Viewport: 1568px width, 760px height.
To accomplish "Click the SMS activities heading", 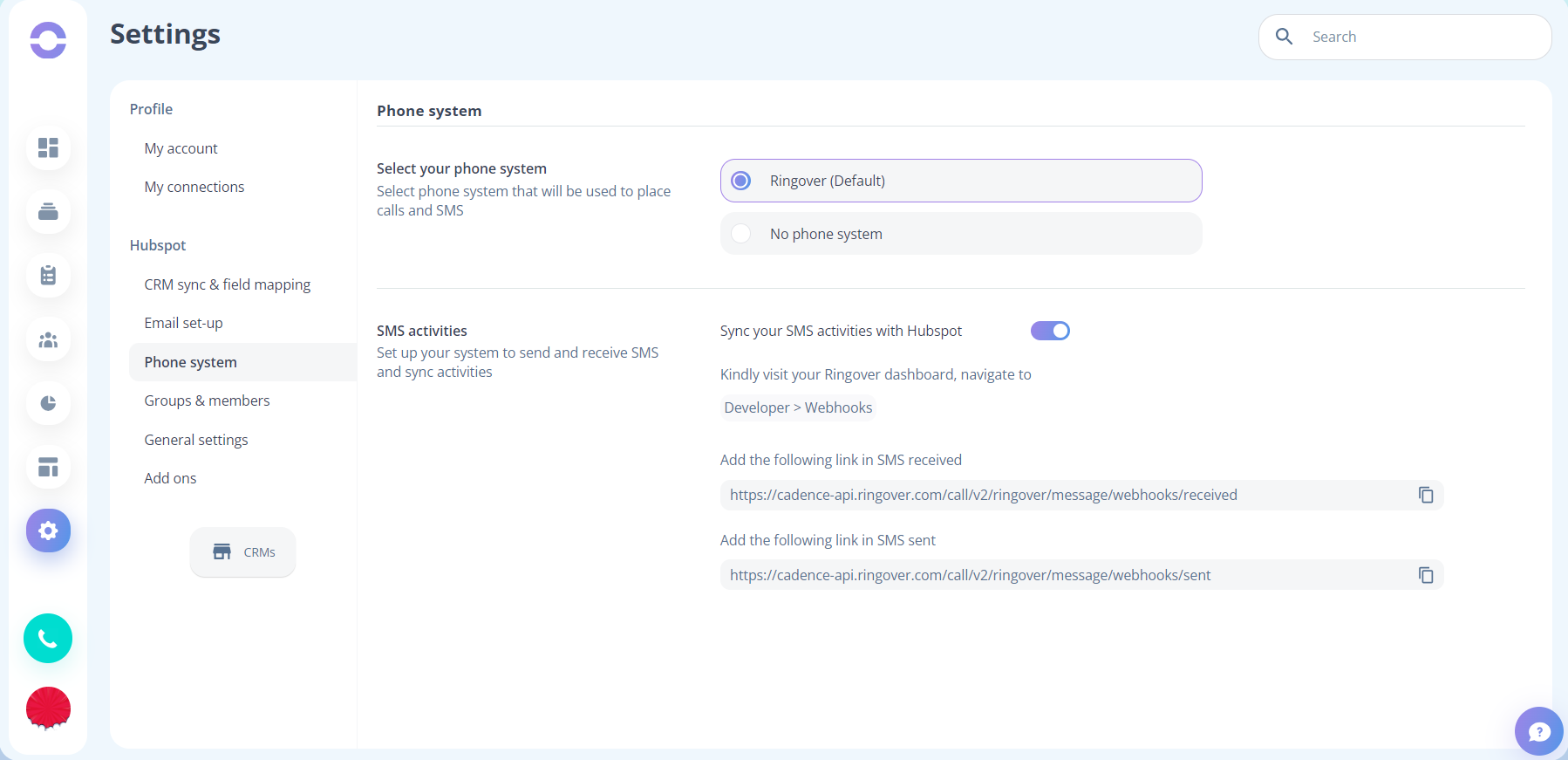I will coord(422,331).
